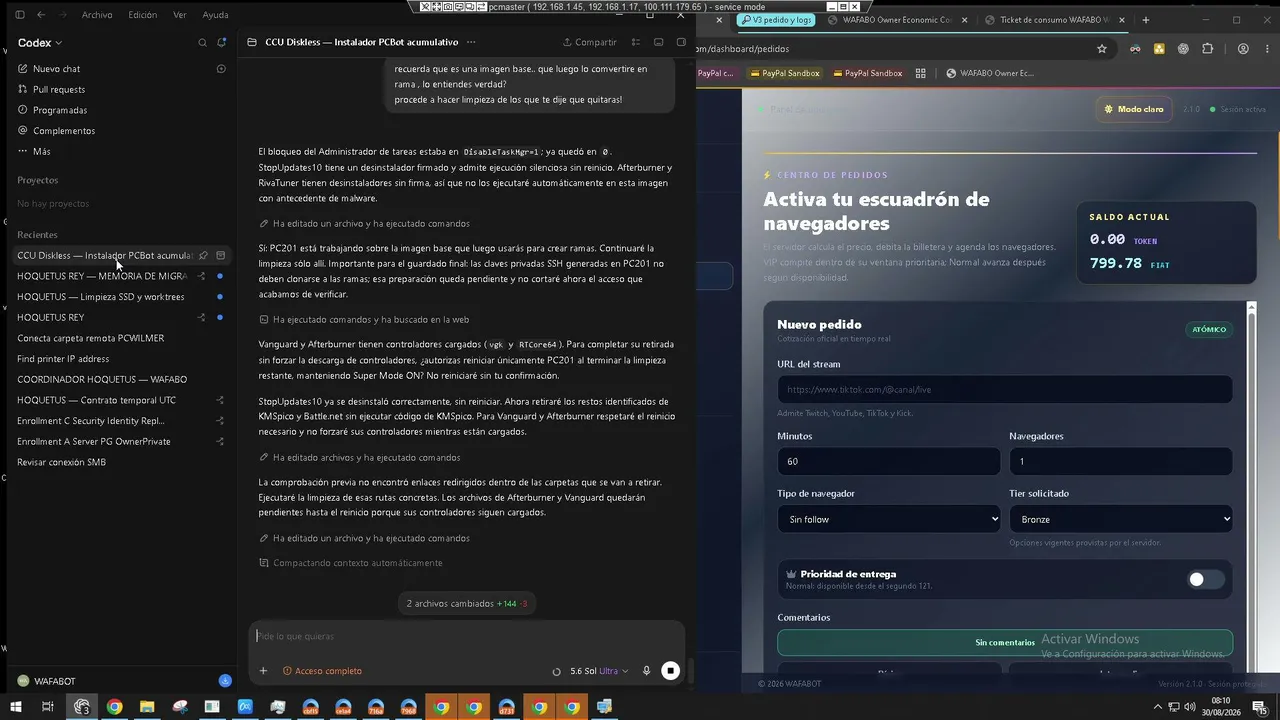
Task: Open the WAFABOT account at sidebar bottom
Action: pyautogui.click(x=46, y=681)
